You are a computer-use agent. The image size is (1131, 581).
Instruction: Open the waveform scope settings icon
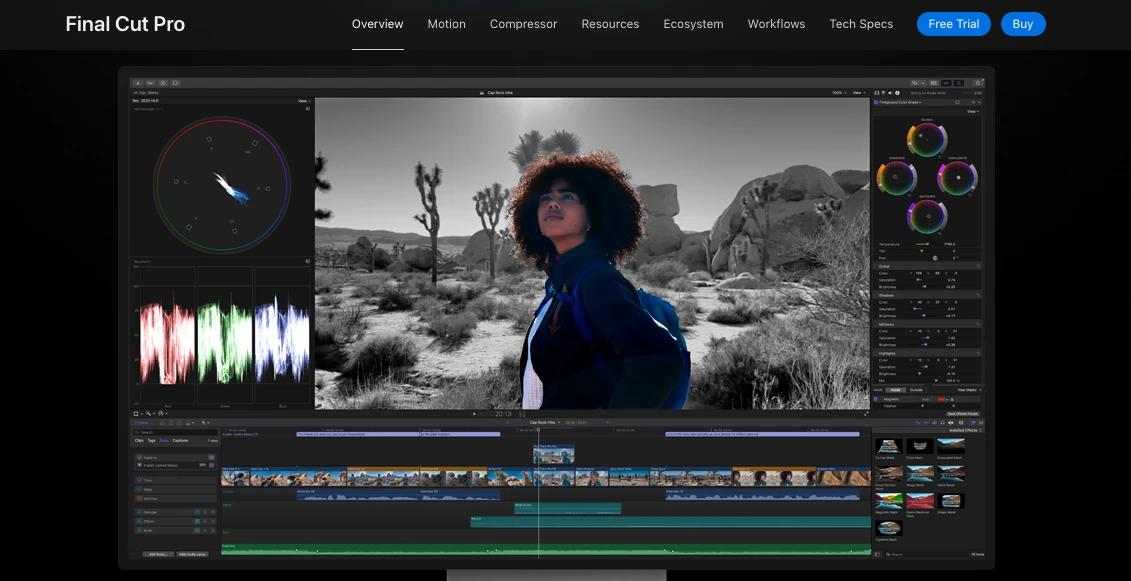pos(308,261)
